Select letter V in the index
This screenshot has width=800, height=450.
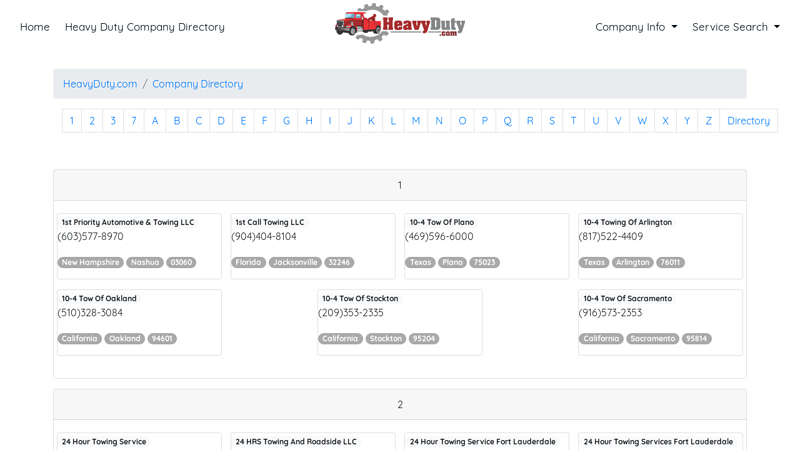(x=618, y=121)
